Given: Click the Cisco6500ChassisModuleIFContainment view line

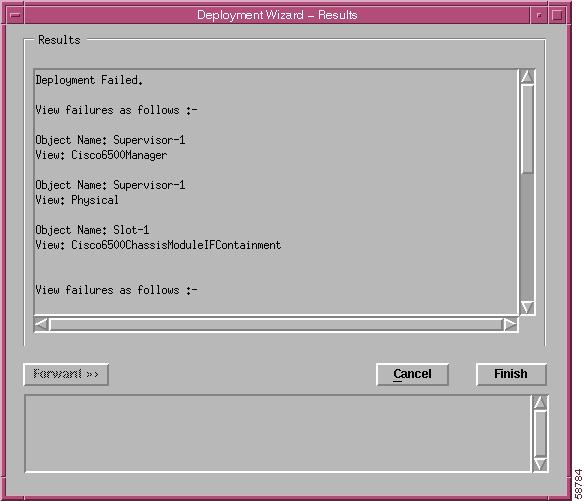Looking at the screenshot, I should point(158,245).
